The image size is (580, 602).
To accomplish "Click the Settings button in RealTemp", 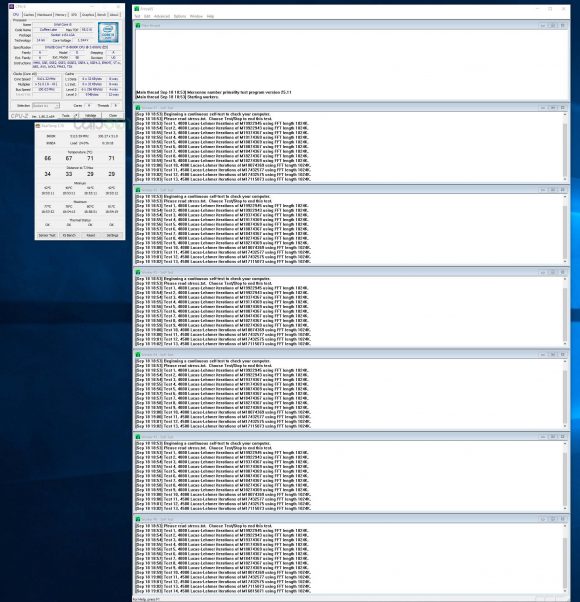I will (112, 235).
